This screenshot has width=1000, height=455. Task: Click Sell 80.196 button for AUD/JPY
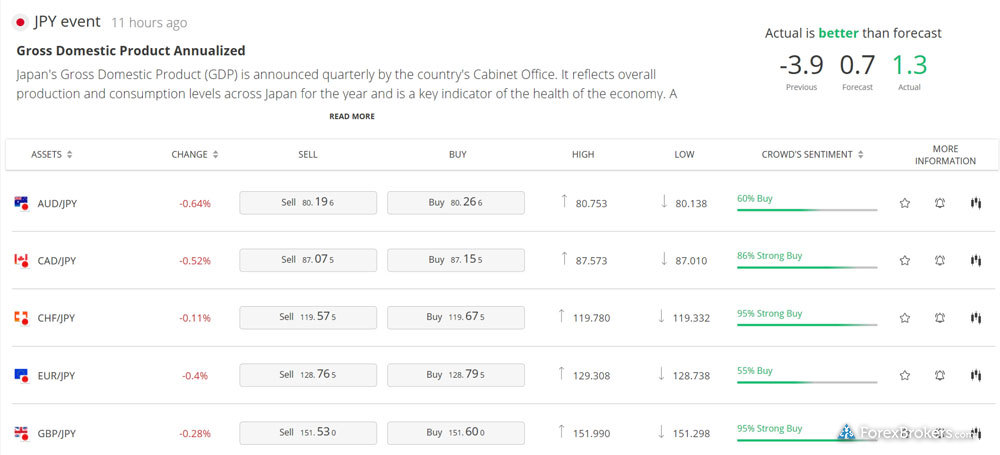[x=308, y=203]
